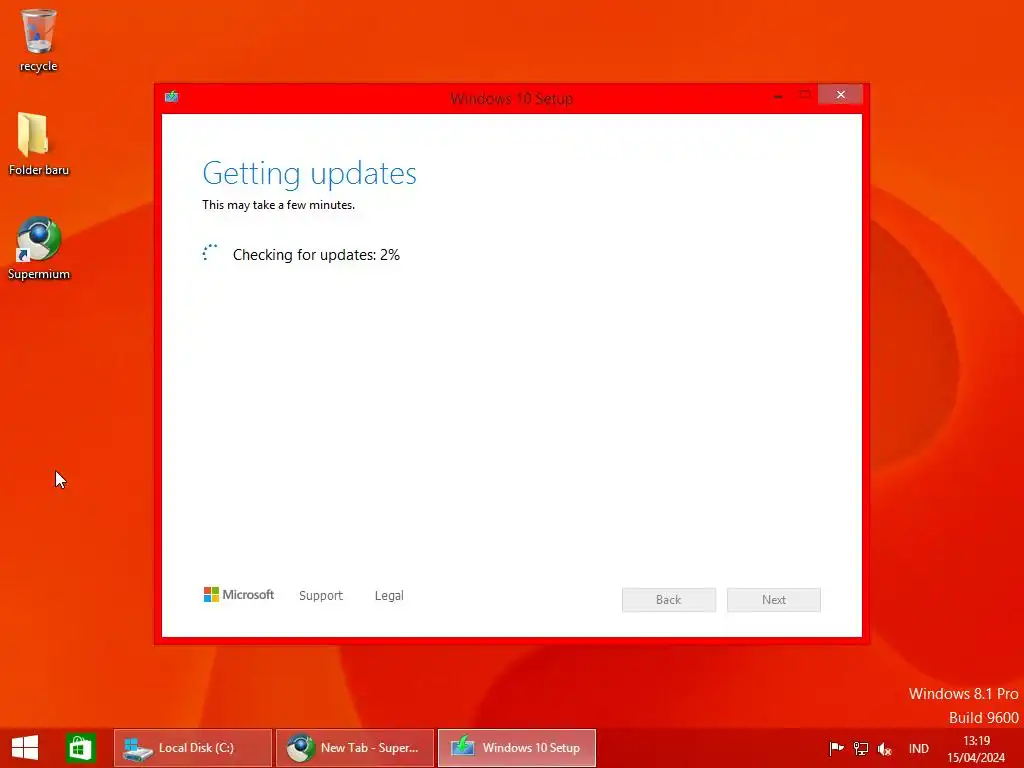Click the muted speaker volume tray icon
1024x768 pixels.
click(x=885, y=749)
